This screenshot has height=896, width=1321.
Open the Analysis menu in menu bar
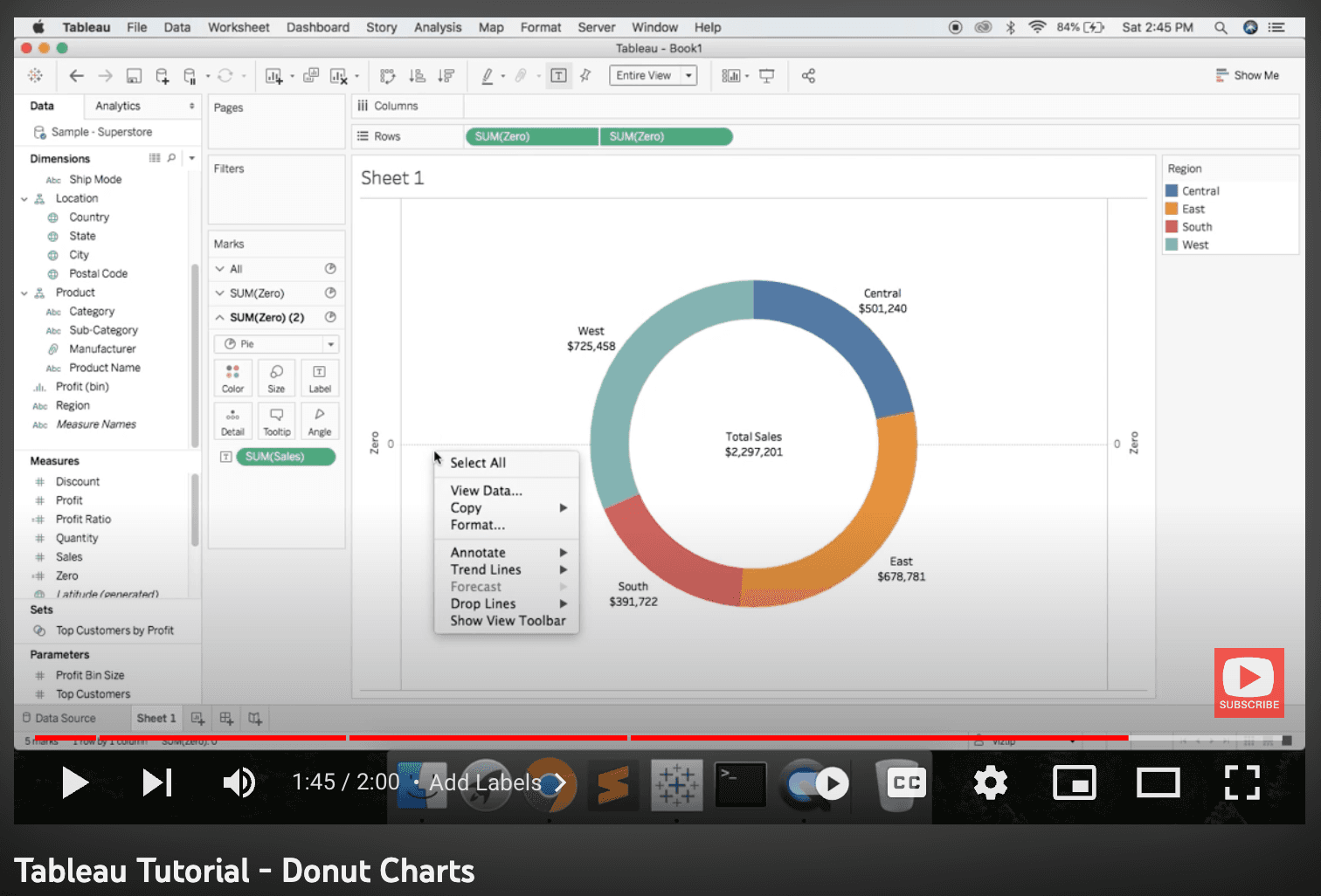tap(437, 27)
